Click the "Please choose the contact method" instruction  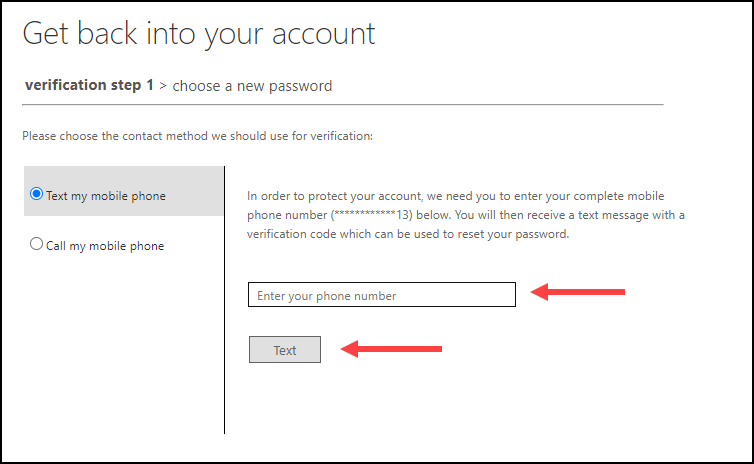point(197,136)
